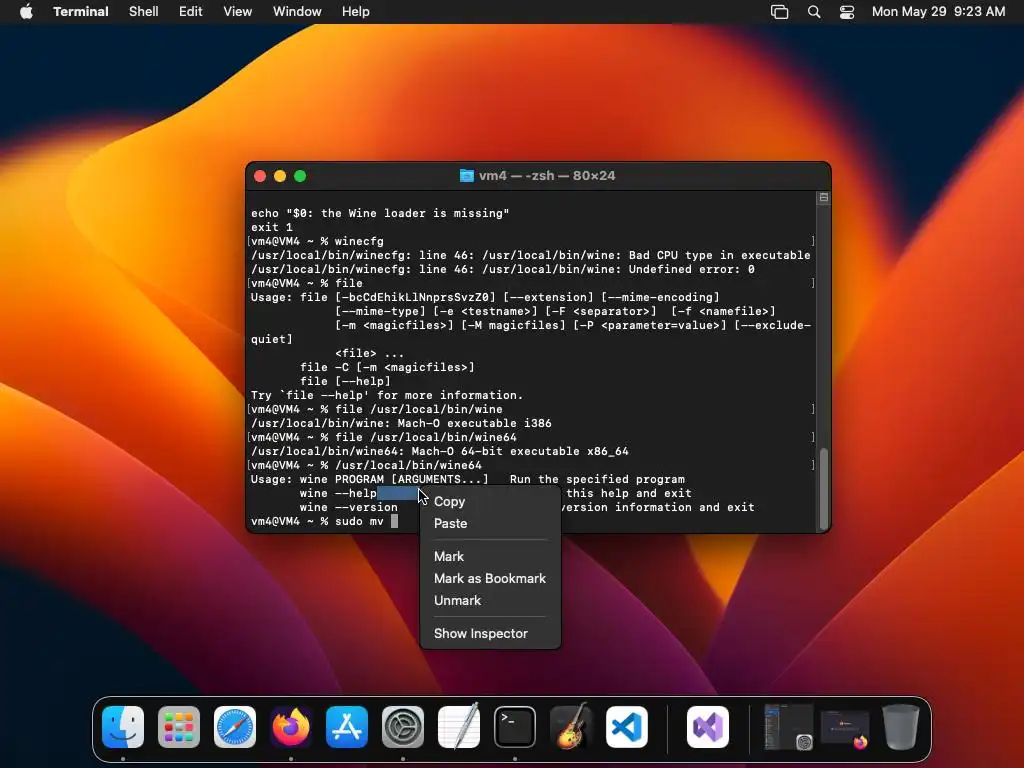Open Finder from the Dock
The width and height of the screenshot is (1024, 768).
coord(123,727)
